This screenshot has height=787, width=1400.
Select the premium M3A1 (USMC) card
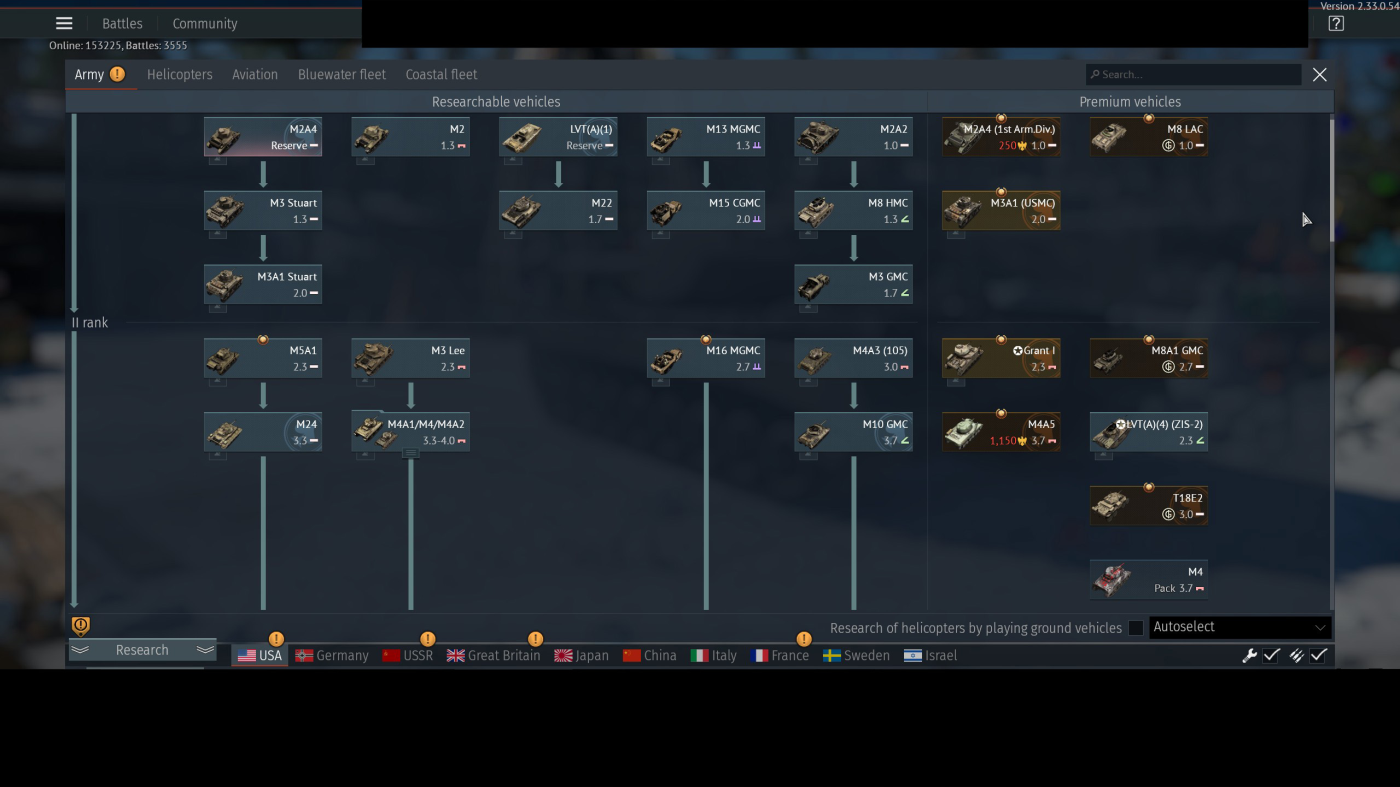point(1001,211)
